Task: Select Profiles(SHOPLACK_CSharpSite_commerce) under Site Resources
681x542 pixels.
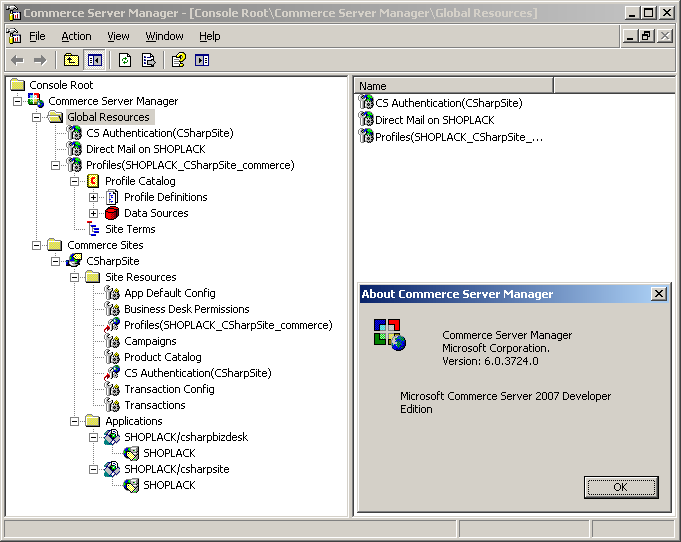Action: [228, 325]
